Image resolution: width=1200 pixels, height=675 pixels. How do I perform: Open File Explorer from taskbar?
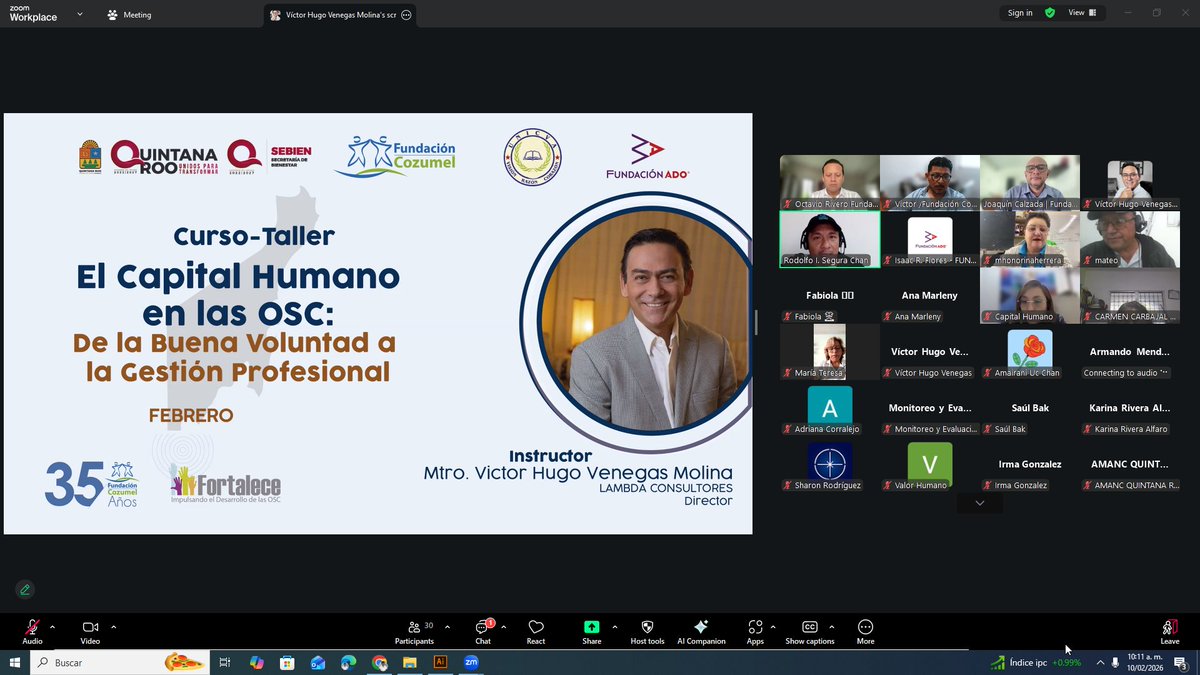tap(409, 662)
